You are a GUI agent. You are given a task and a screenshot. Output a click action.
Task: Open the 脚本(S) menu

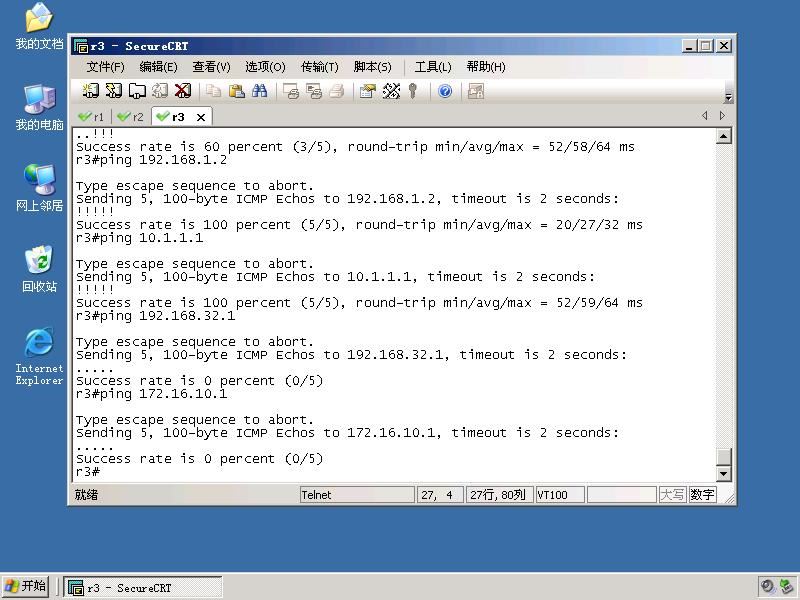point(372,67)
